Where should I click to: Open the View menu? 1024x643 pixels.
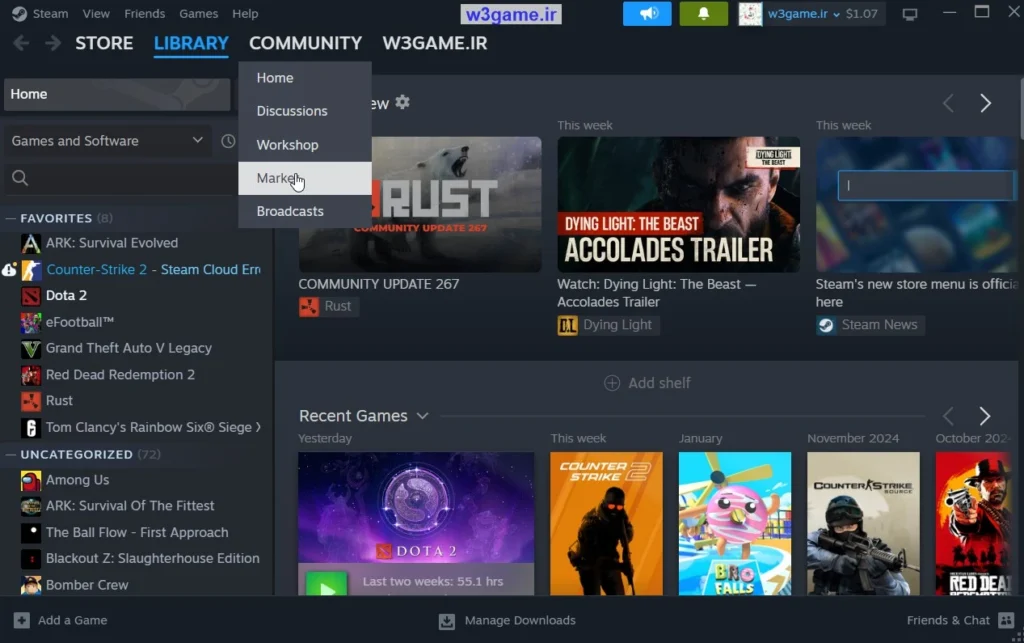96,14
